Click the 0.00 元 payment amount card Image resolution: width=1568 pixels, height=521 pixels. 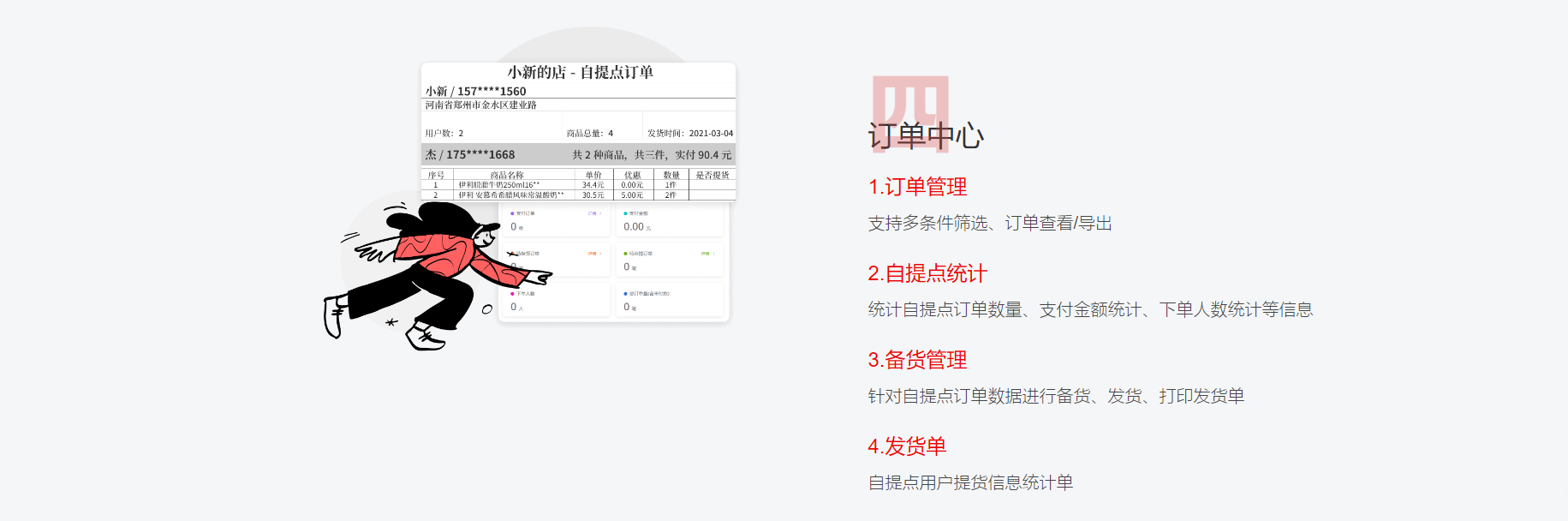click(669, 221)
